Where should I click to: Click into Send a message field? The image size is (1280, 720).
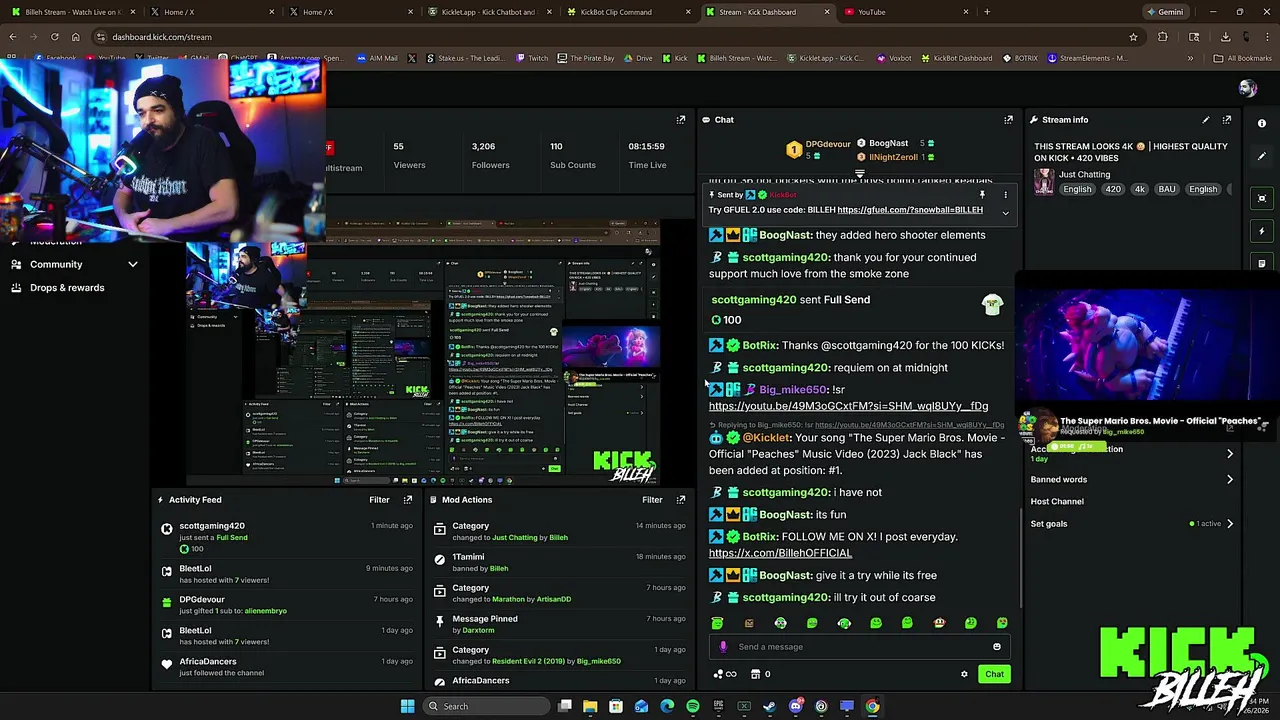tap(860, 647)
